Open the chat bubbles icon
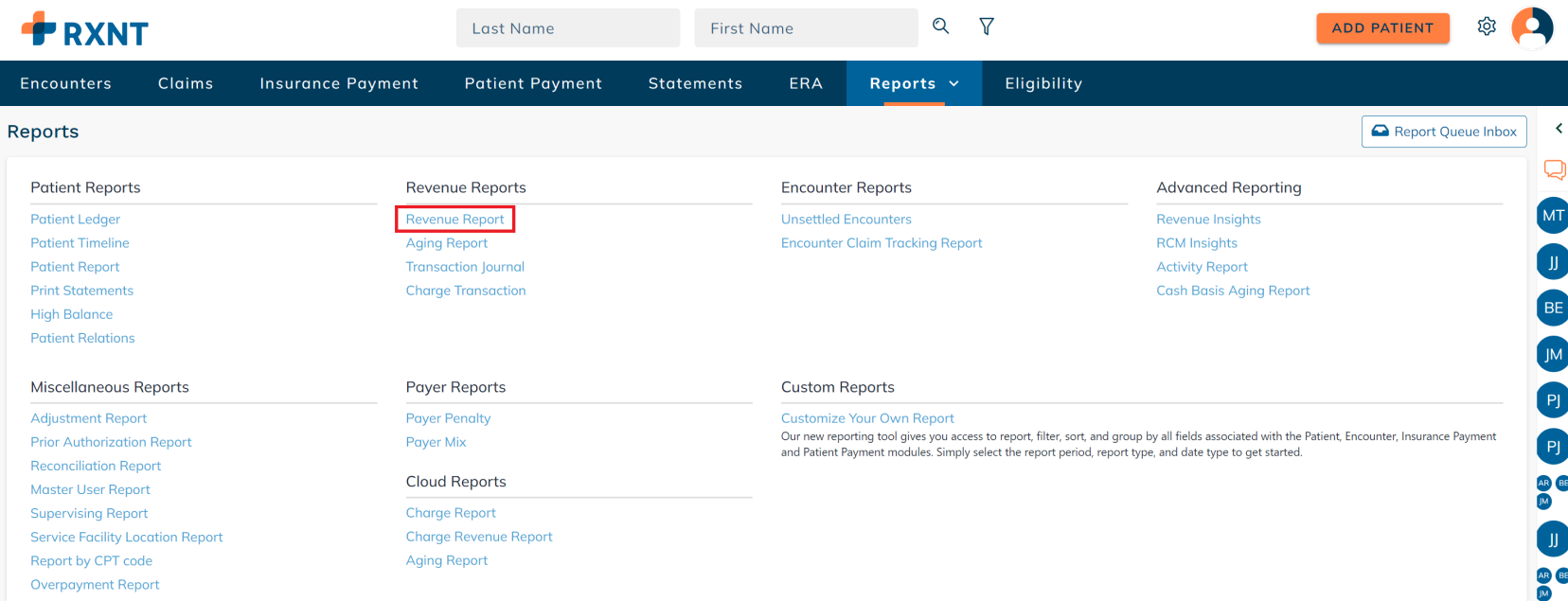This screenshot has height=601, width=1568. coord(1554,169)
